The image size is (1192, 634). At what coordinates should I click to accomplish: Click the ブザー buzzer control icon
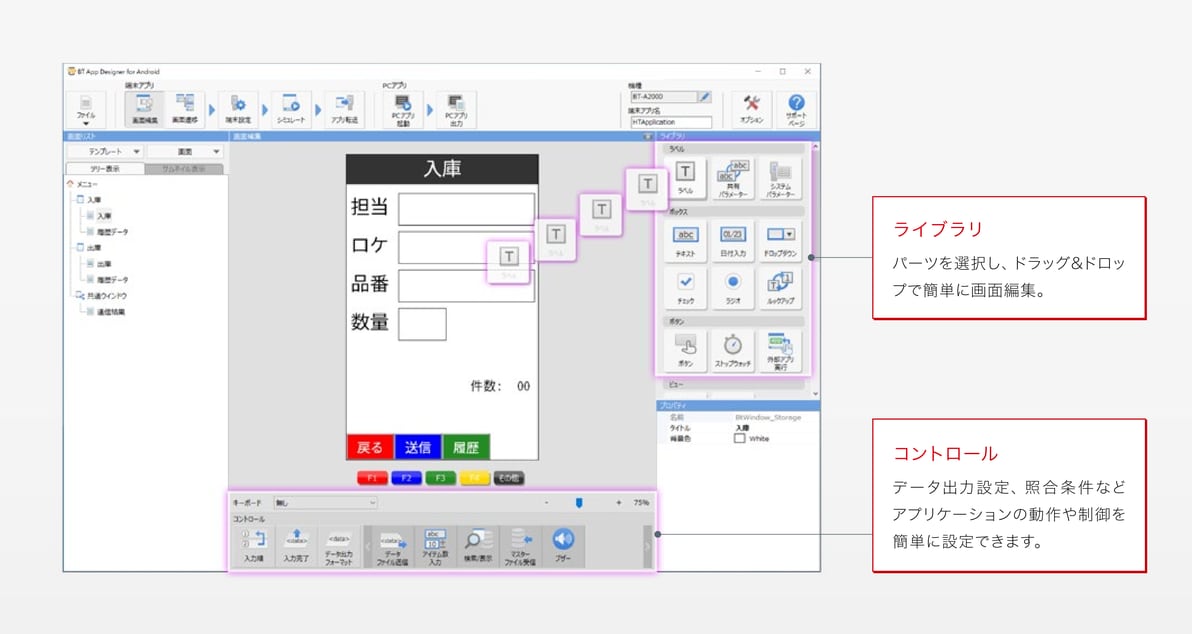563,546
